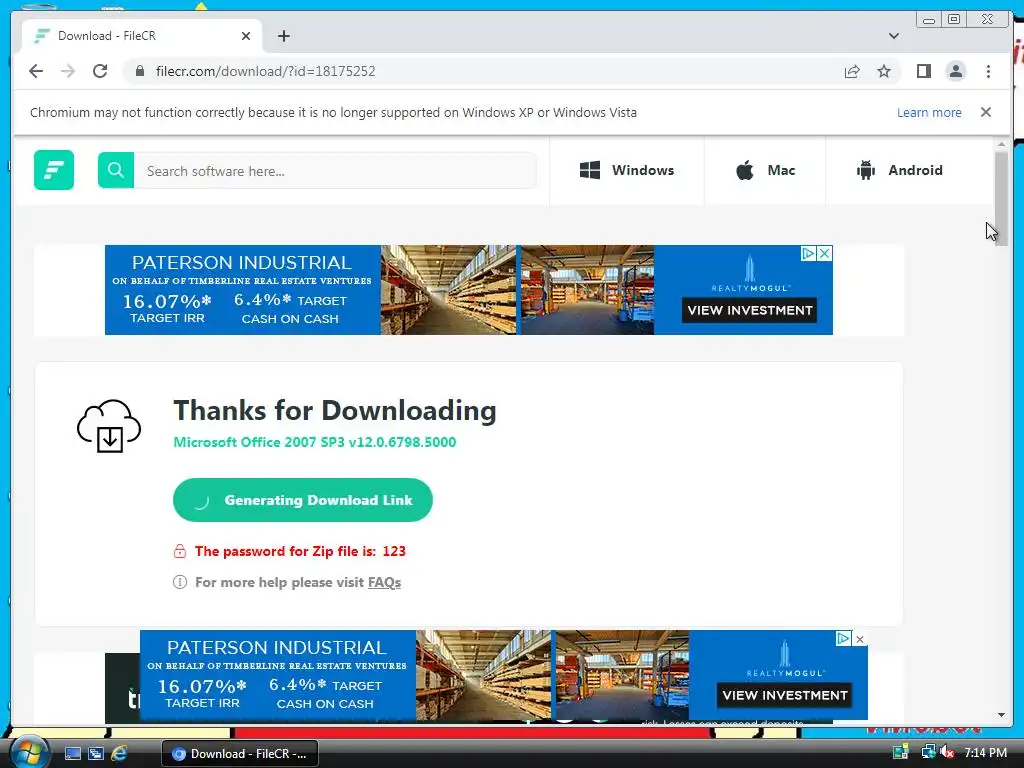
Task: Open the Mac software category
Action: click(x=765, y=170)
